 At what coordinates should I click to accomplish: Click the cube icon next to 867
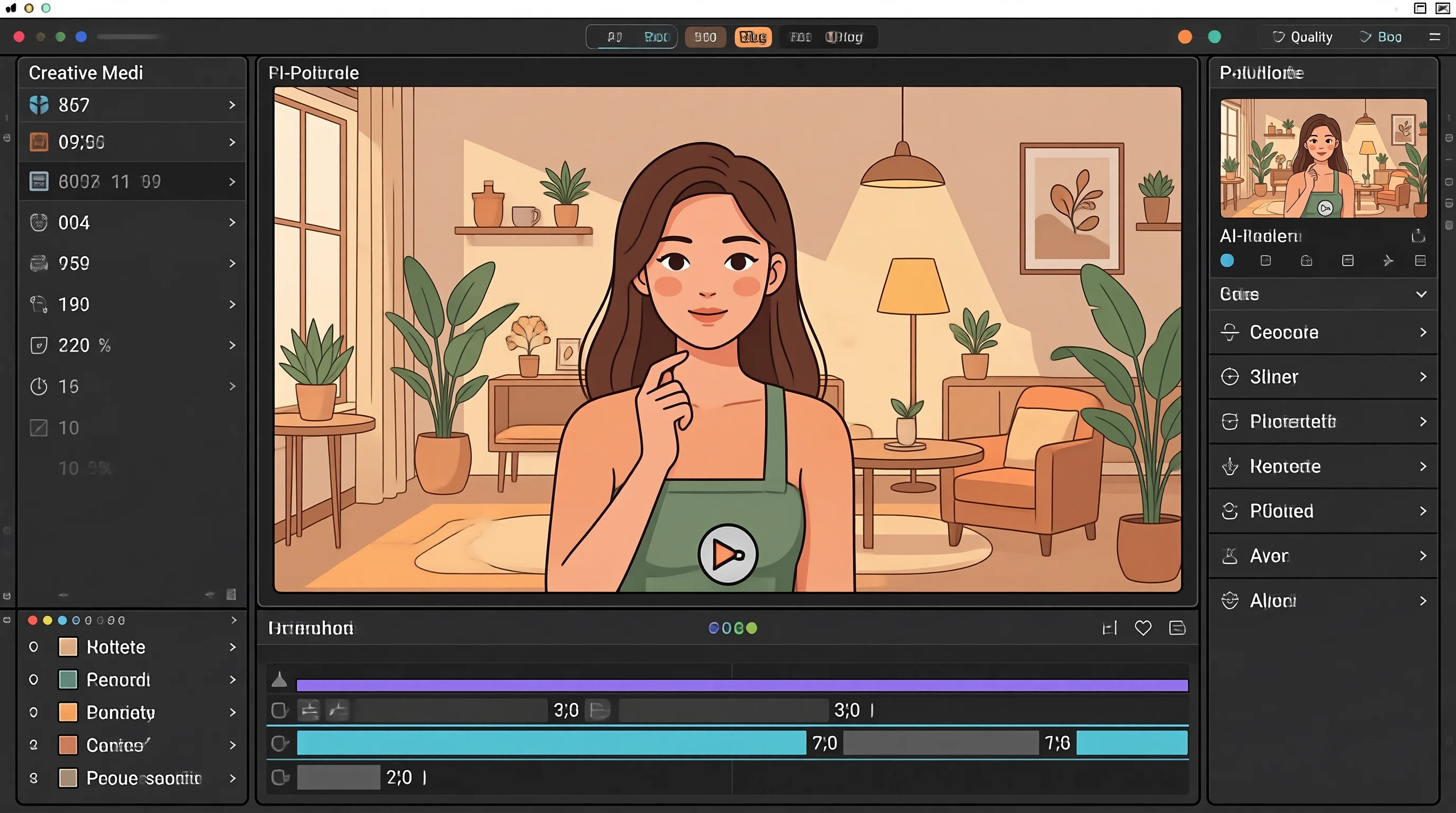(x=39, y=105)
